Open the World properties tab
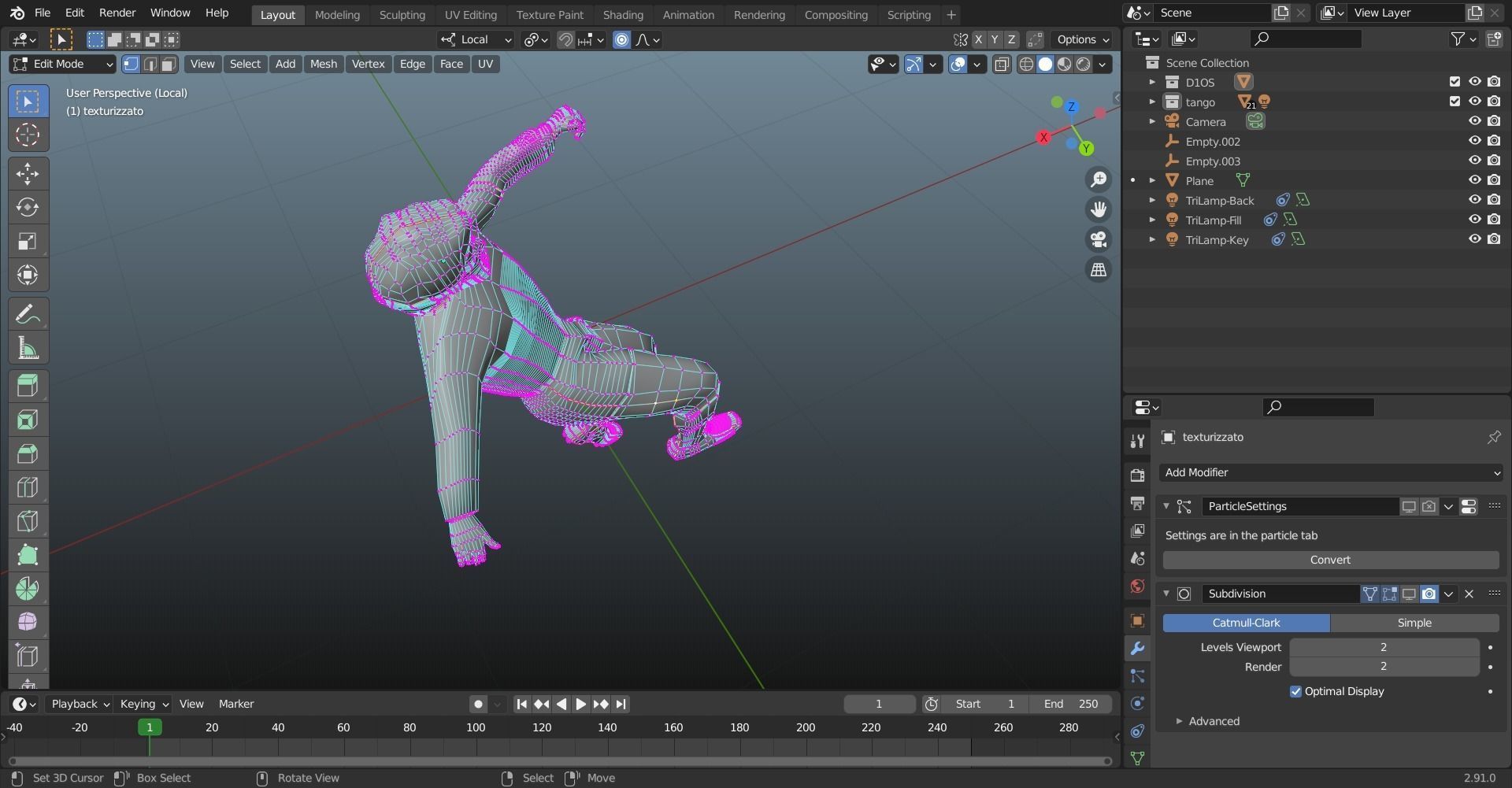Screen dimensions: 1512x788 [x=1137, y=586]
